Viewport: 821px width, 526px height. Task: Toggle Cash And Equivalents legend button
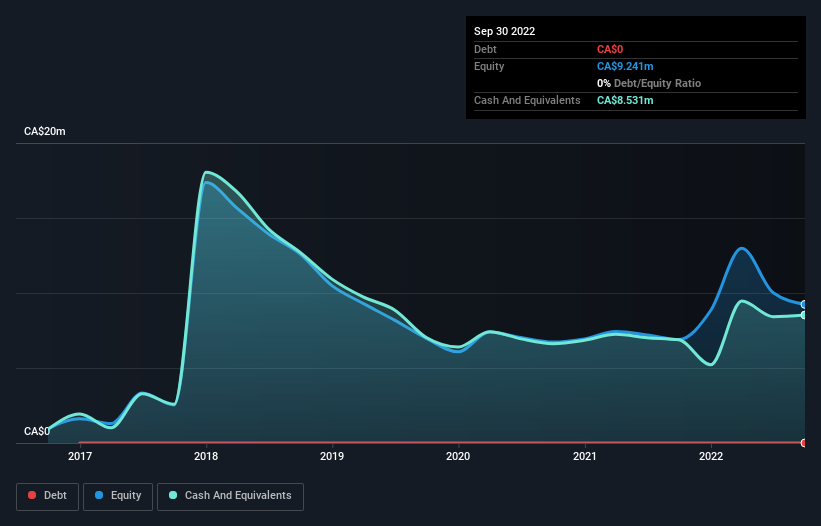tap(230, 496)
